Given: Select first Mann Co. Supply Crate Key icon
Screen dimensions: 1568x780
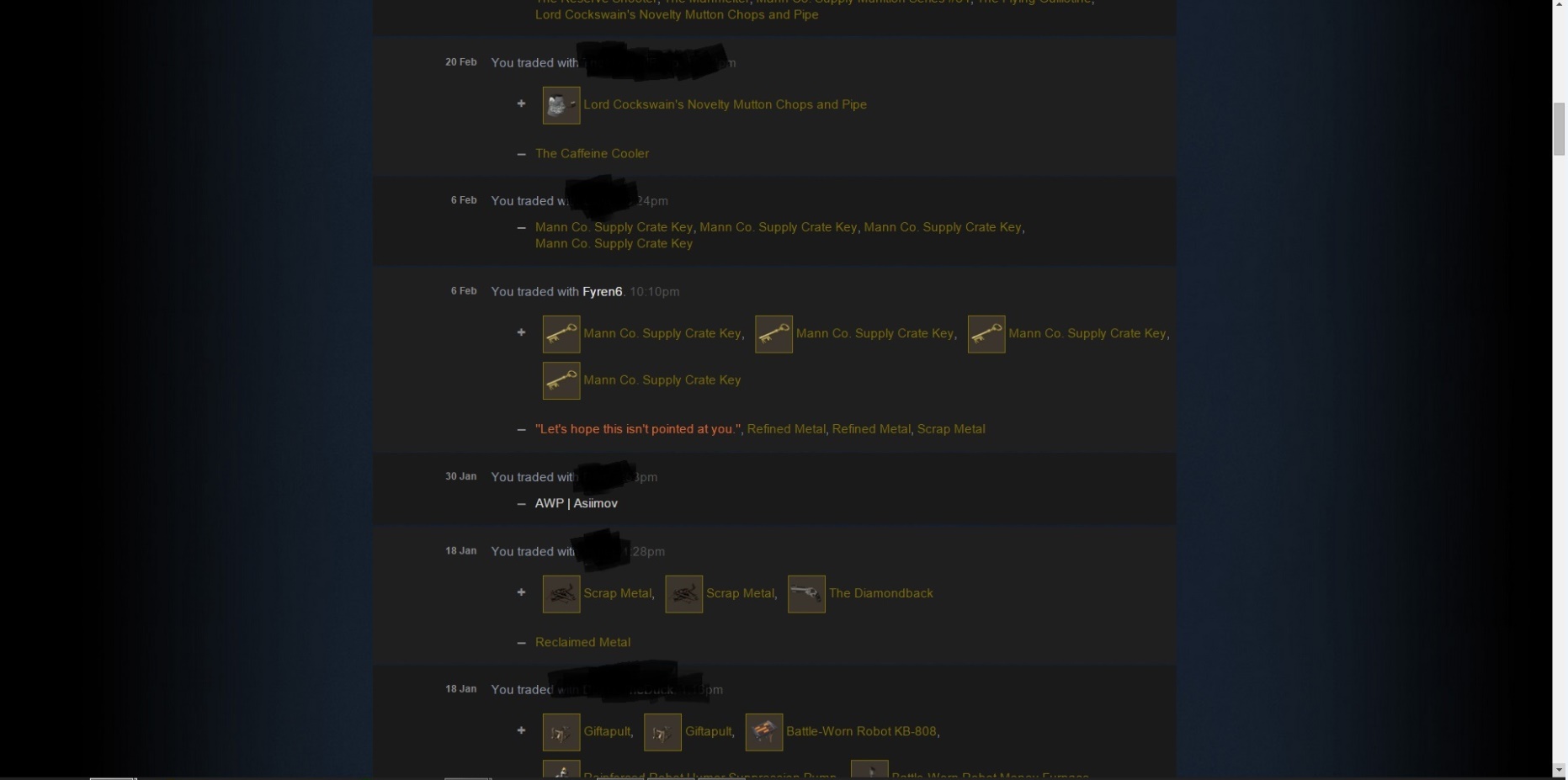Looking at the screenshot, I should (561, 334).
